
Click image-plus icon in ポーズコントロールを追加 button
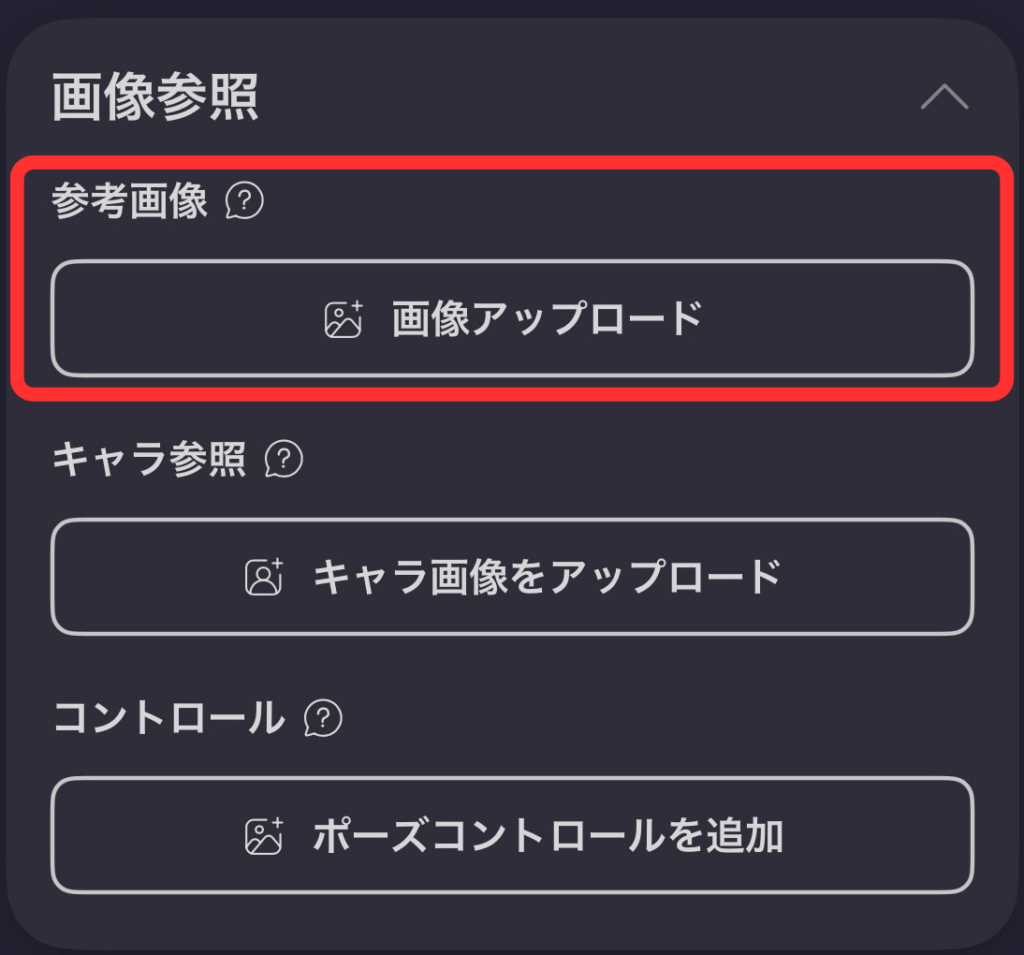coord(265,836)
